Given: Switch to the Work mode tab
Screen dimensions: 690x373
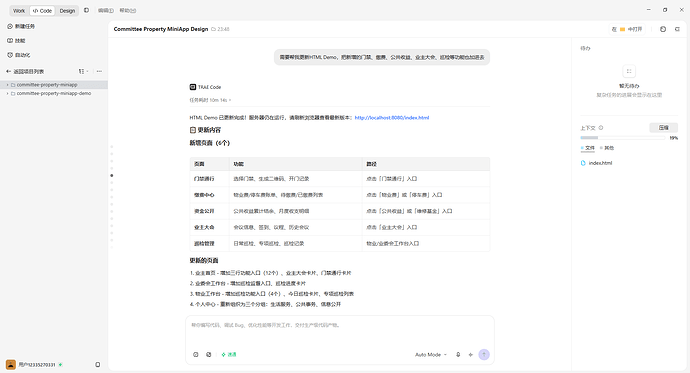Looking at the screenshot, I should (x=19, y=11).
